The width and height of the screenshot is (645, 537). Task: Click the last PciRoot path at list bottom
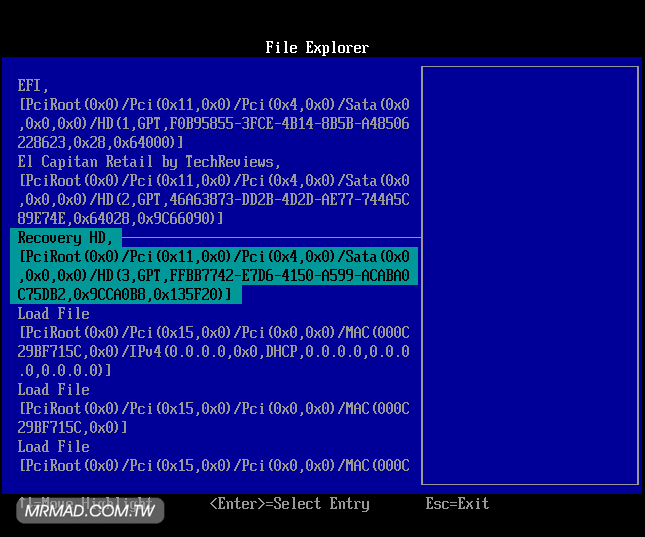point(213,466)
